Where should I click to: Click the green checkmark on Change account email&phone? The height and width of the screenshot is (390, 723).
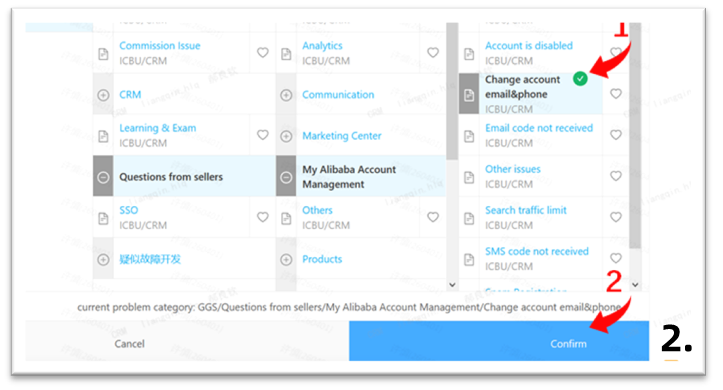point(580,79)
